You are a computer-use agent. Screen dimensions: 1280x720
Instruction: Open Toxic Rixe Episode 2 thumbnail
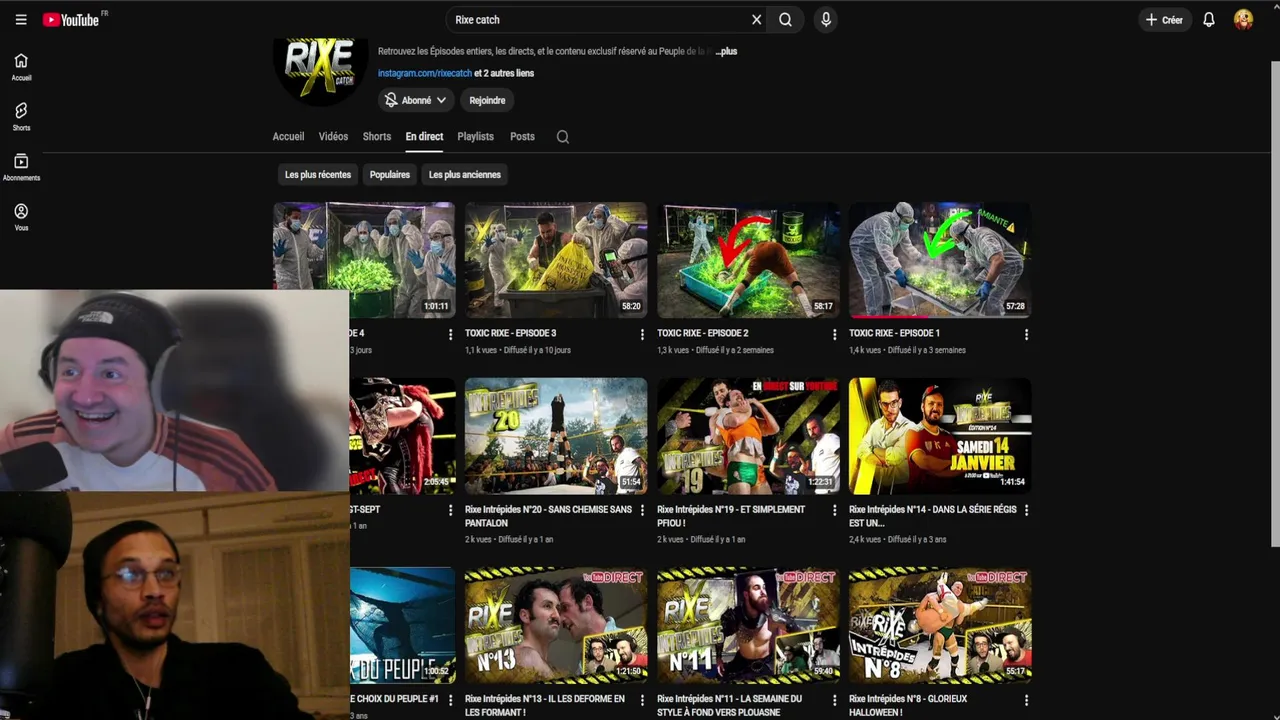pyautogui.click(x=748, y=260)
